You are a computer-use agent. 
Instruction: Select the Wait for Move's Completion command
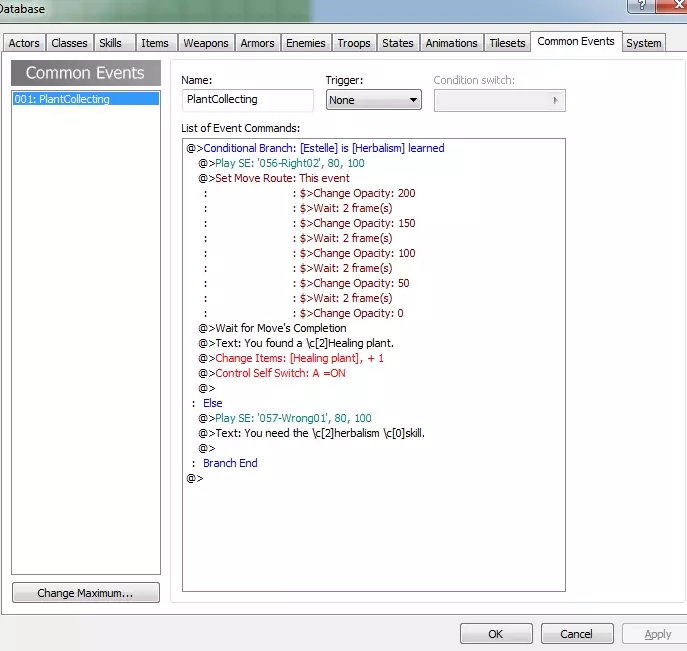tap(272, 328)
